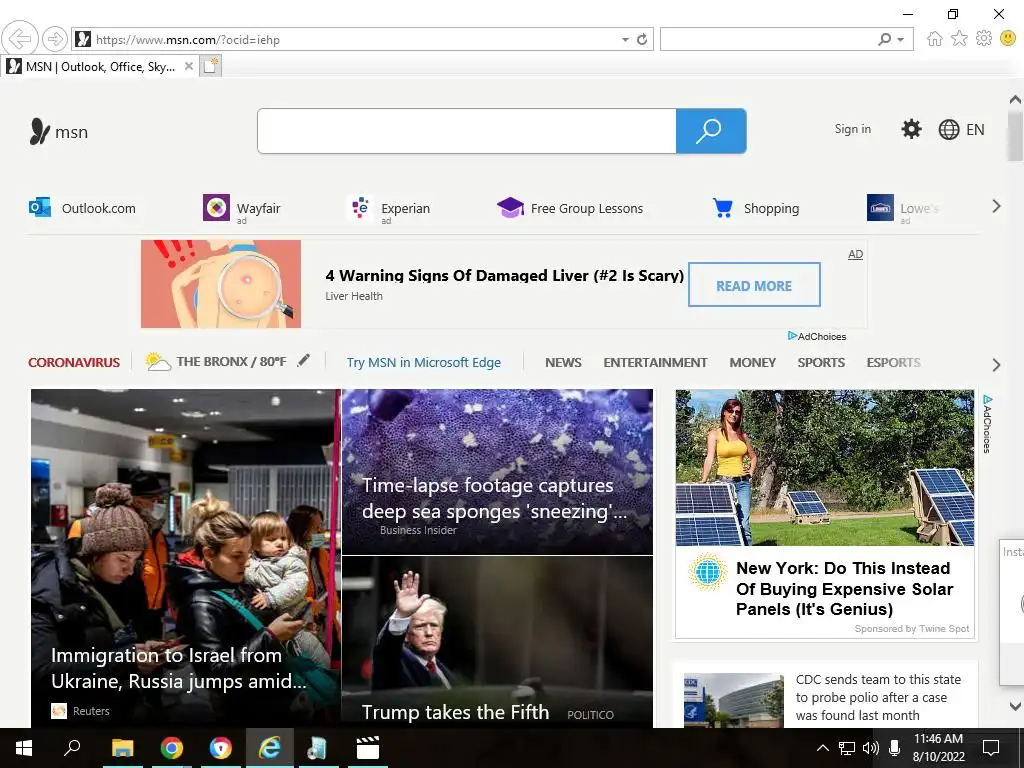Open the Lowe's ad shortcut
The width and height of the screenshot is (1024, 768).
[903, 208]
